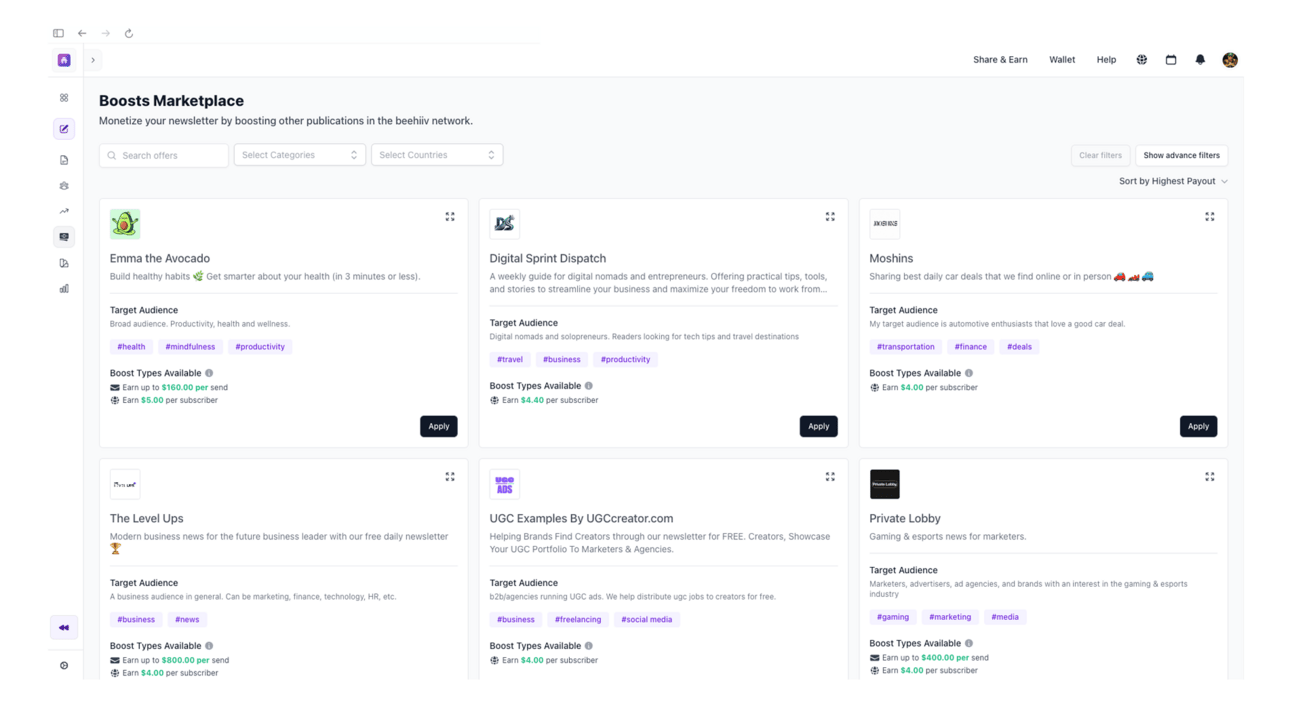This screenshot has width=1292, height=706.
Task: Click the Search offers field
Action: click(164, 155)
